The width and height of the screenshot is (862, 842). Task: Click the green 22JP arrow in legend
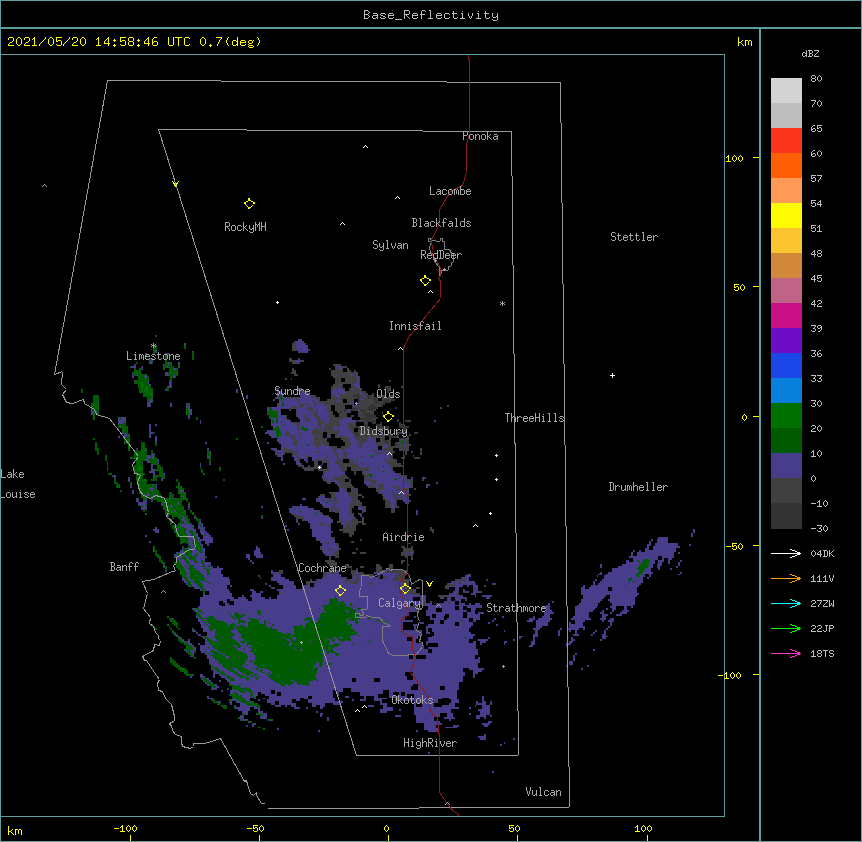786,628
